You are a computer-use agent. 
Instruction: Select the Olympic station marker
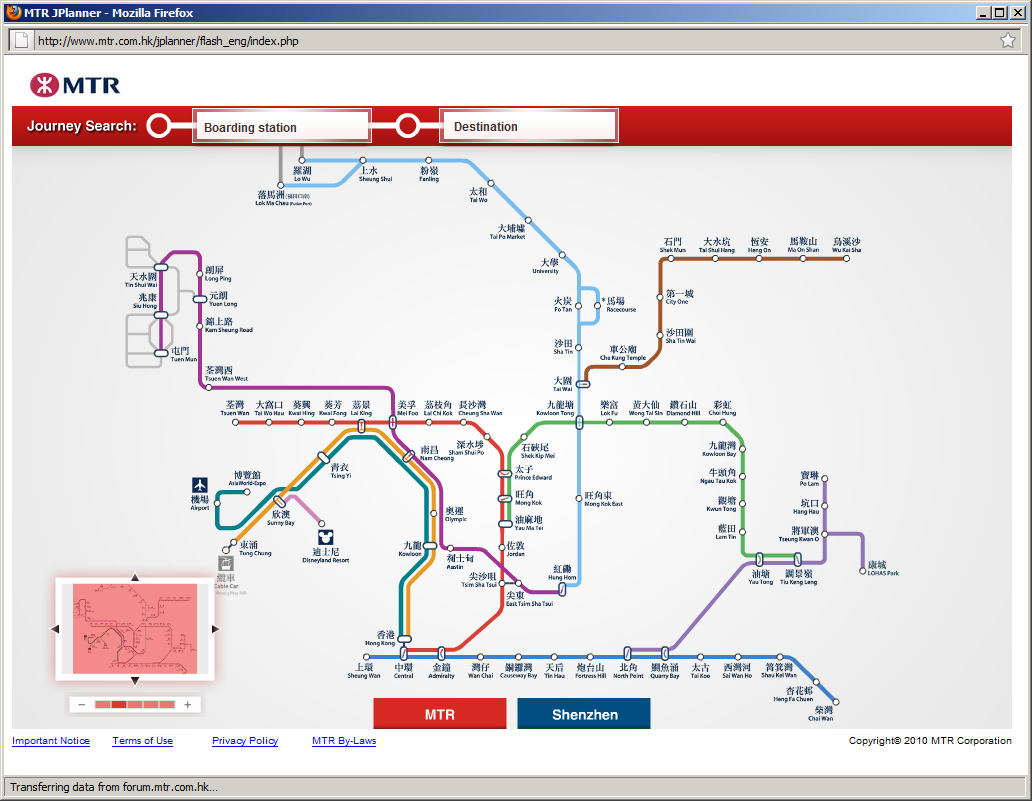pos(433,513)
